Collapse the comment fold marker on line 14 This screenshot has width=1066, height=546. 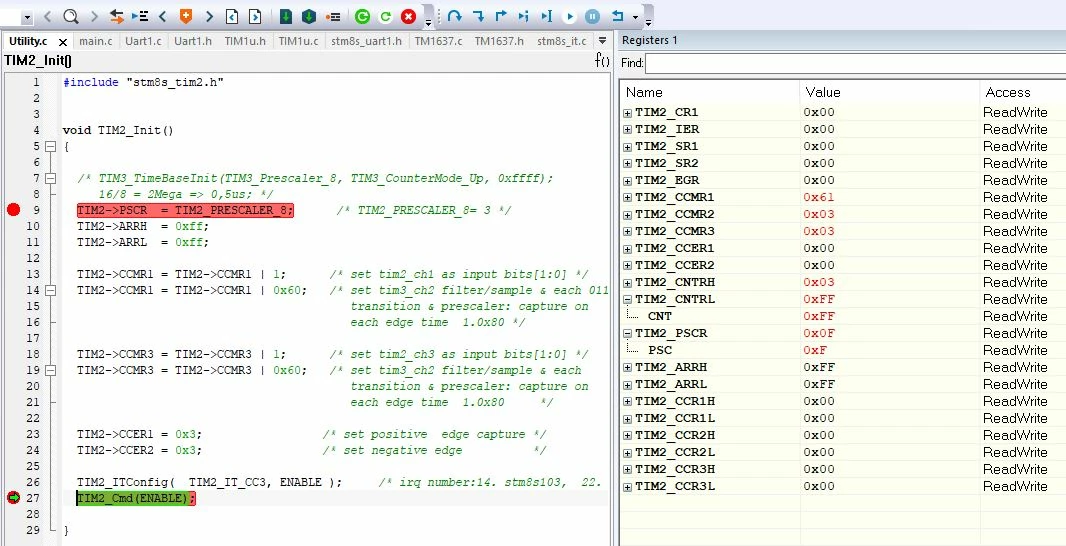coord(50,290)
